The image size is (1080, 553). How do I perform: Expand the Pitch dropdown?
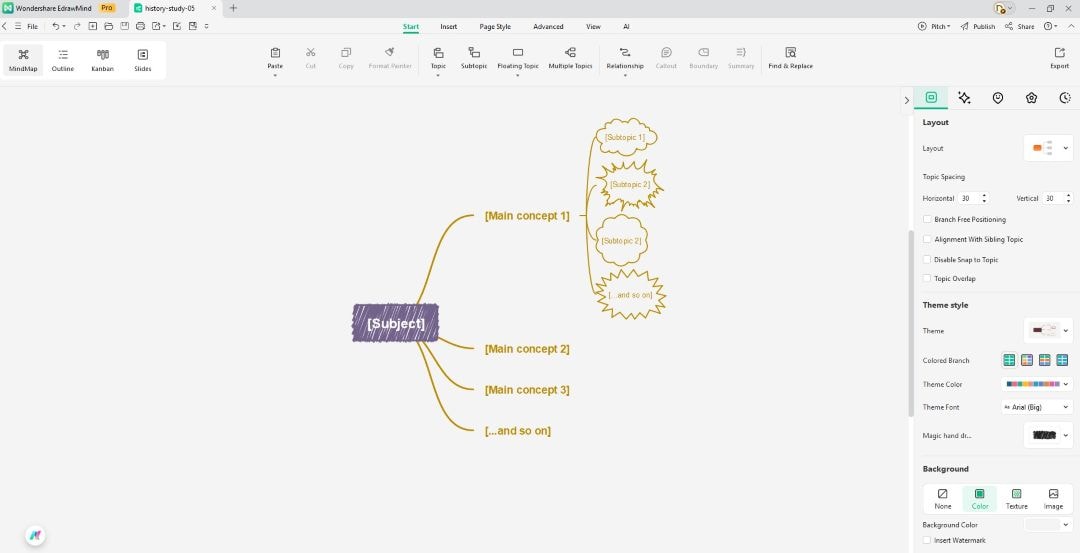[x=933, y=26]
